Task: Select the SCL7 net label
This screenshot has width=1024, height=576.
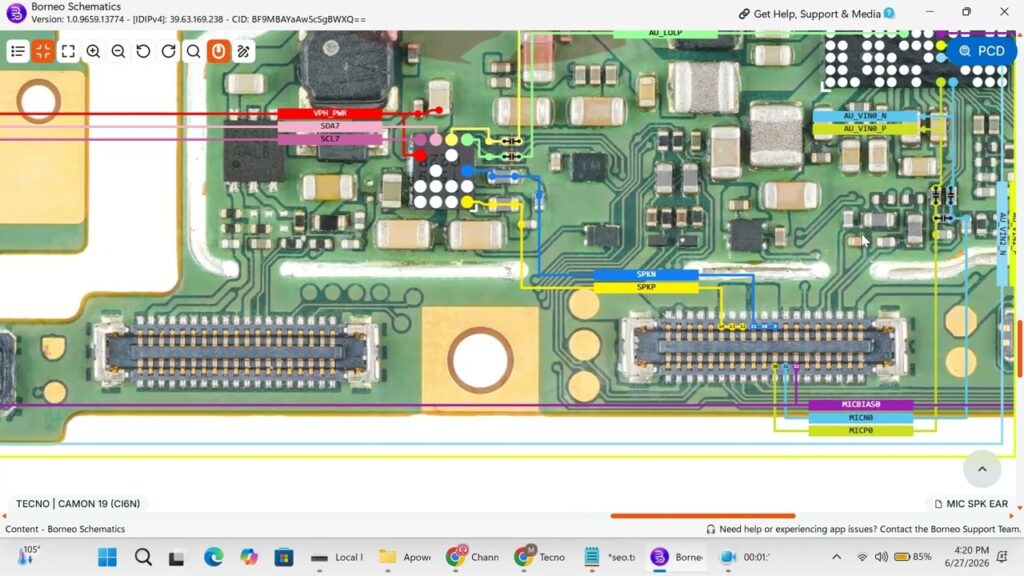Action: [x=330, y=139]
